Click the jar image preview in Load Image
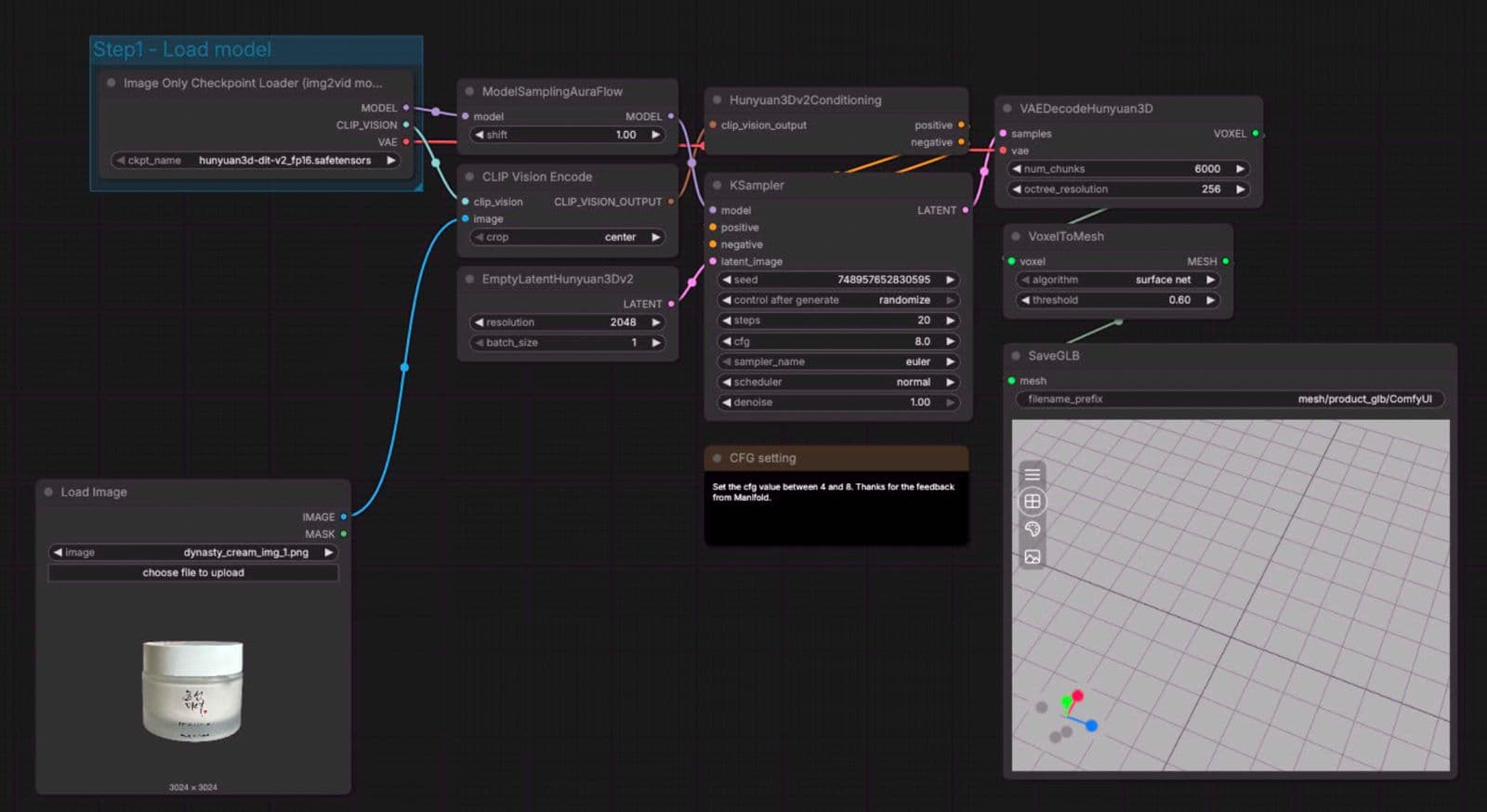The image size is (1487, 812). pyautogui.click(x=192, y=690)
